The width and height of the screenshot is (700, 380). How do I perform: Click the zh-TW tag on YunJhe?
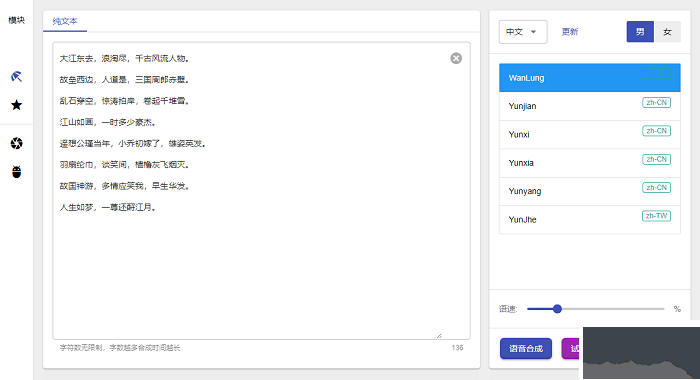[656, 216]
